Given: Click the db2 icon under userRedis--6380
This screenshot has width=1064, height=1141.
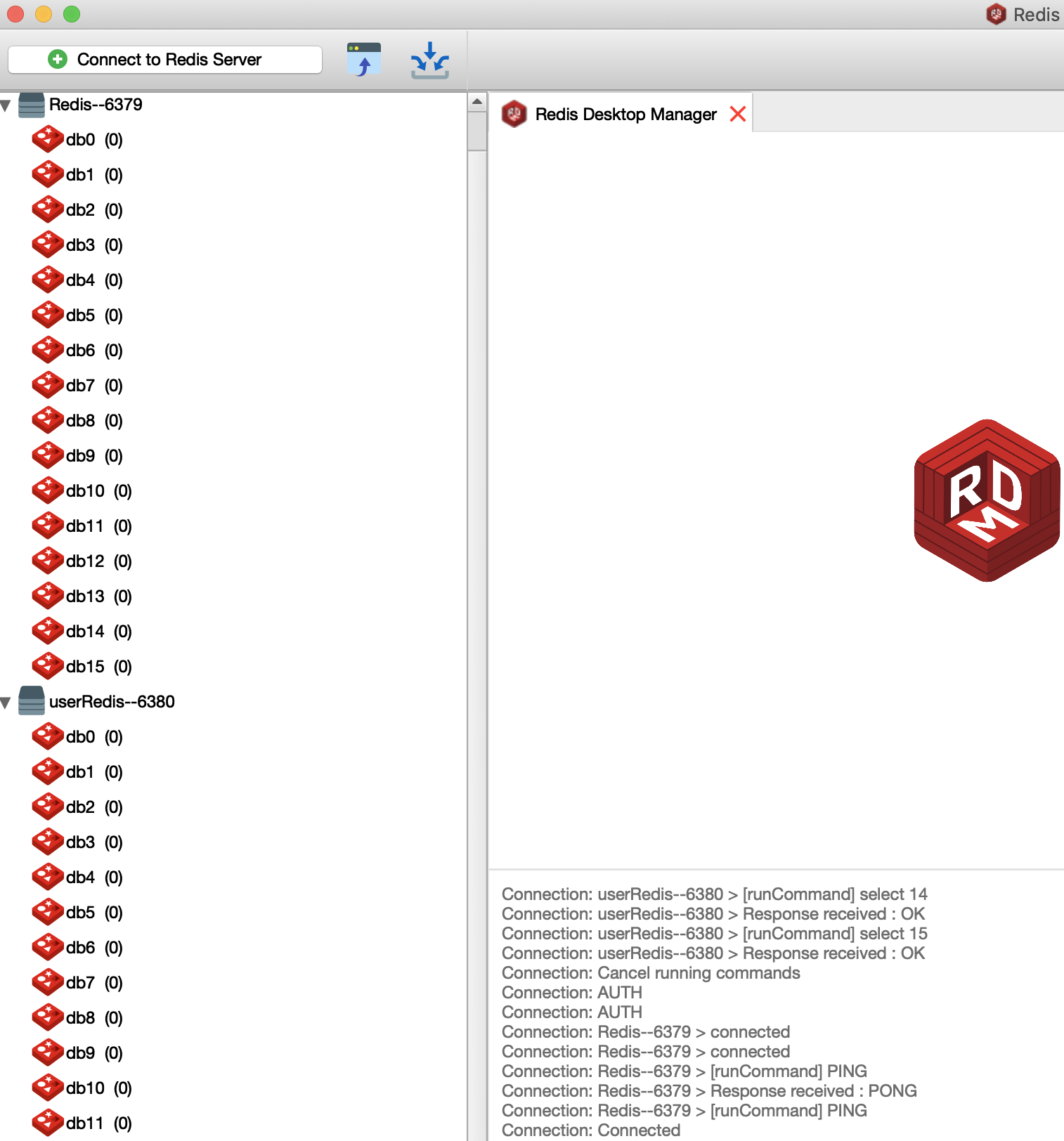Looking at the screenshot, I should coord(48,807).
